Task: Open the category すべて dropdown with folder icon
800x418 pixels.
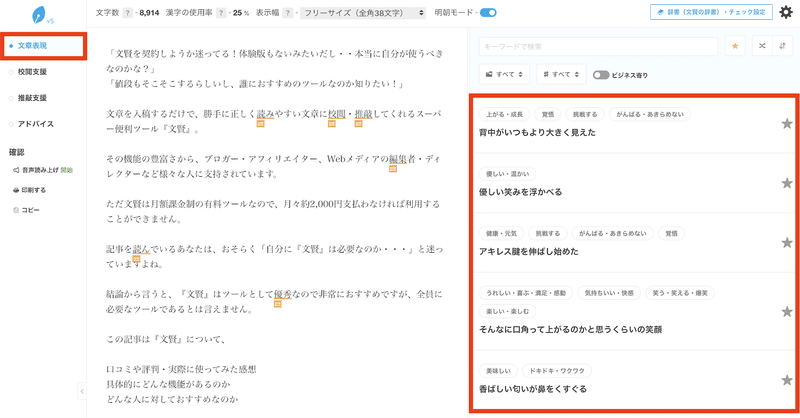Action: point(504,74)
